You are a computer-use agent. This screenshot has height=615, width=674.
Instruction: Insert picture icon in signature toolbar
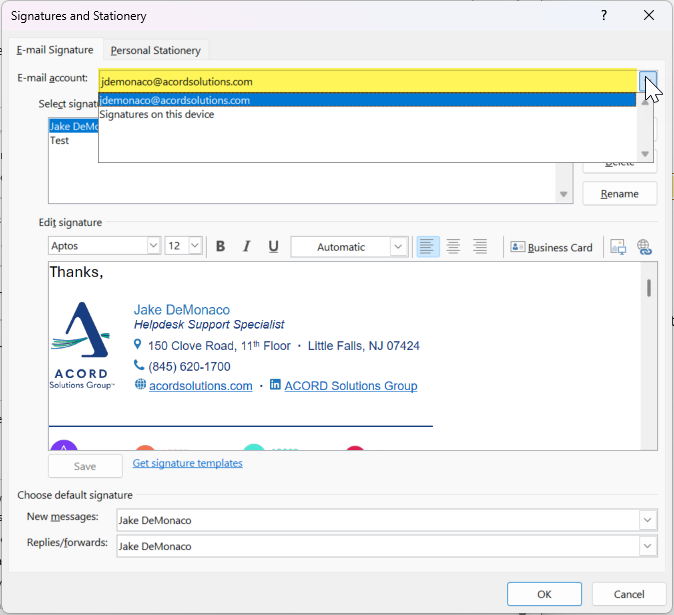click(618, 247)
